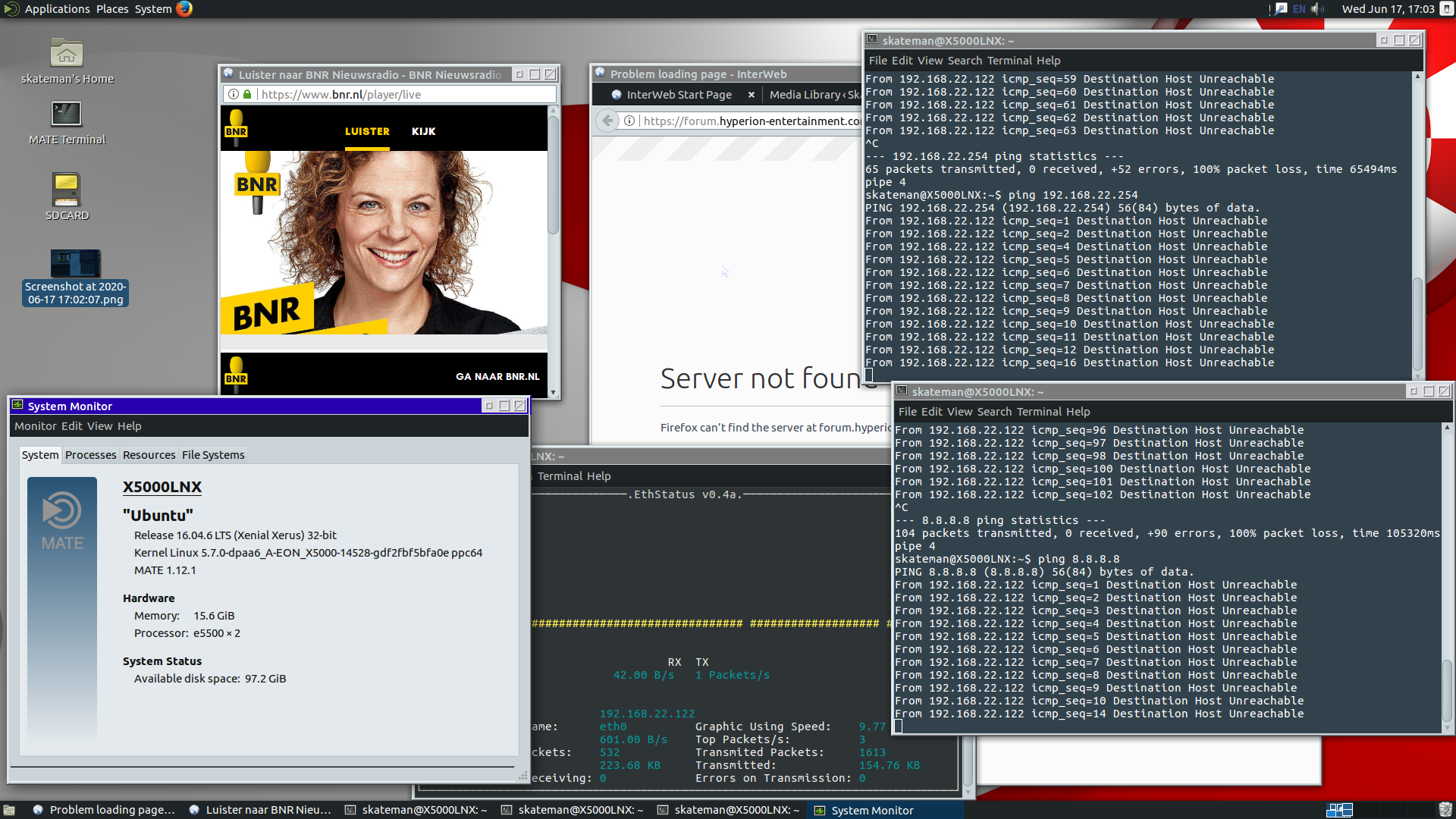The image size is (1456, 819).
Task: Click the show desktop icon in bottom panel
Action: [9, 810]
